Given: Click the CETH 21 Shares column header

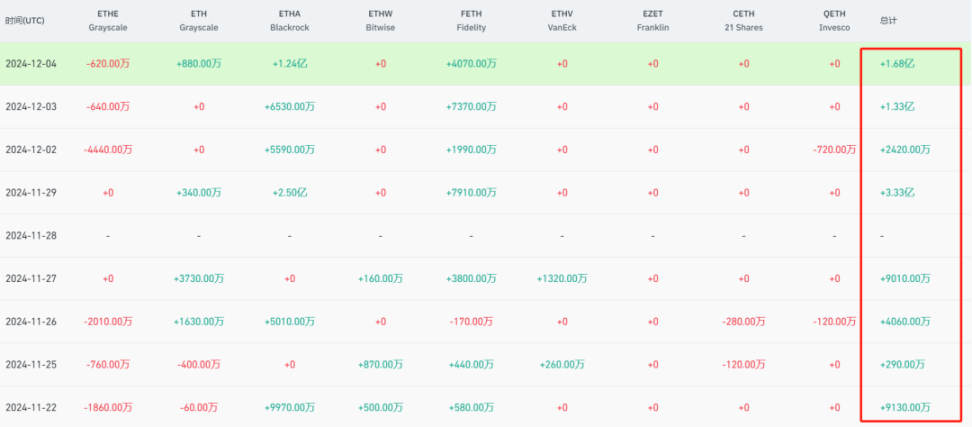Looking at the screenshot, I should pos(743,20).
